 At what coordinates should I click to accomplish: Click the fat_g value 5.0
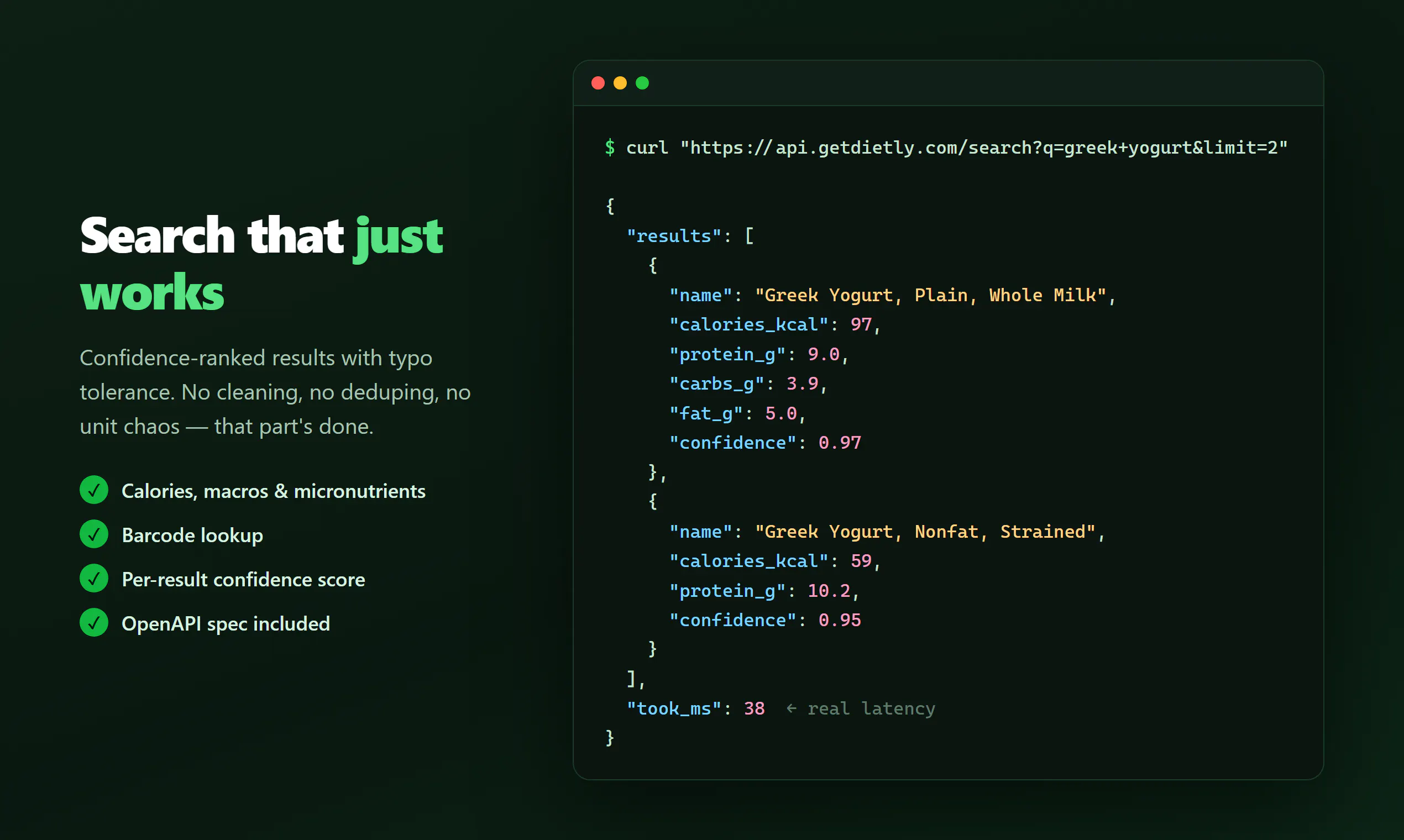(780, 414)
